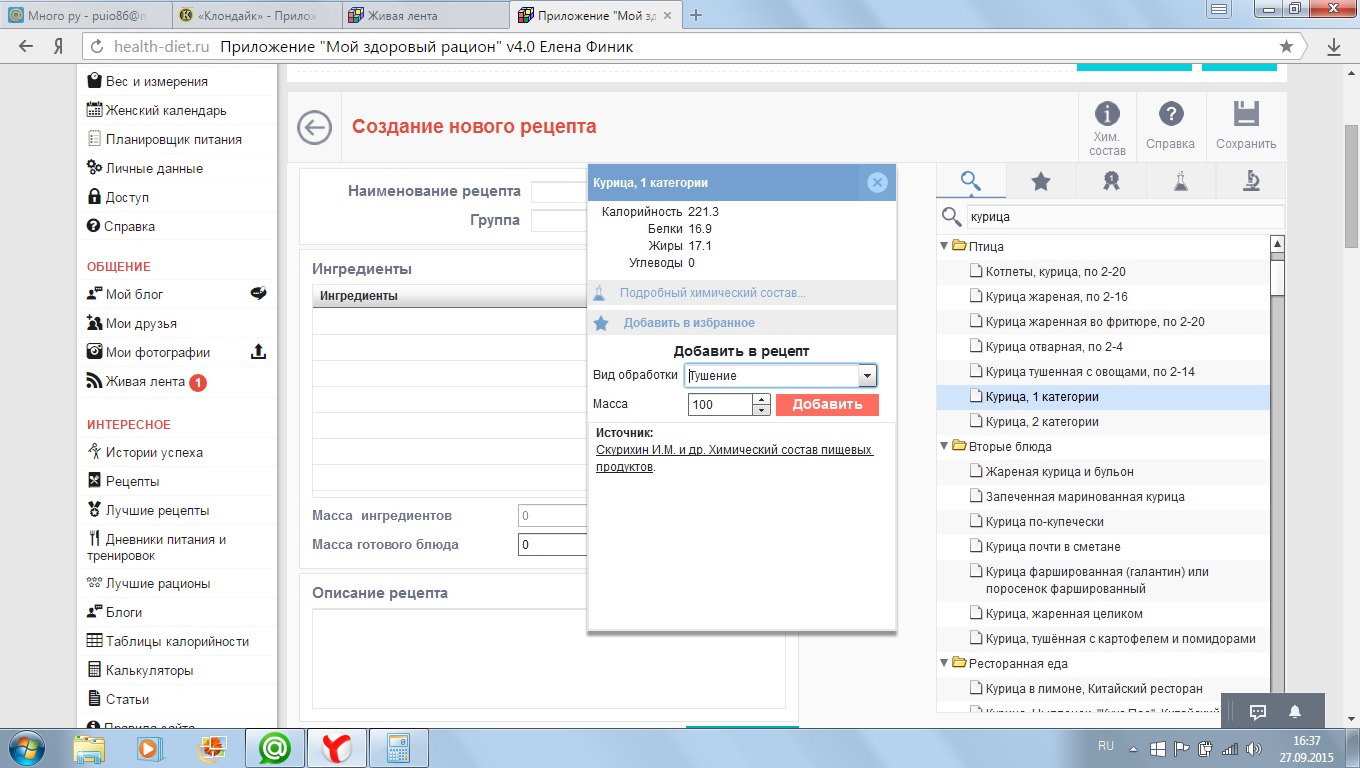Select Курица отварная, по 2-4 item
Image resolution: width=1360 pixels, height=768 pixels.
pyautogui.click(x=1054, y=347)
